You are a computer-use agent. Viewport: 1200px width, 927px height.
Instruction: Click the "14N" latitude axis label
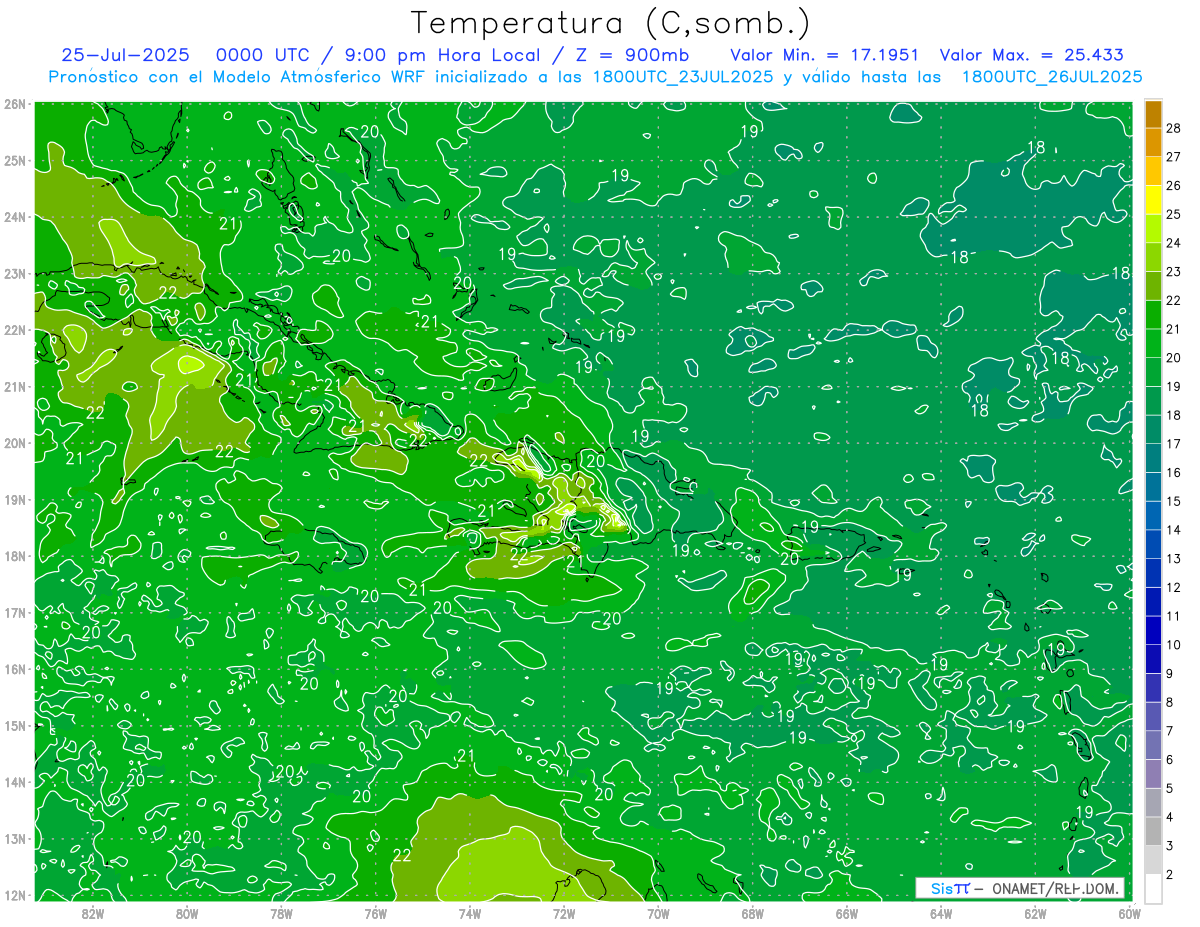pyautogui.click(x=15, y=782)
